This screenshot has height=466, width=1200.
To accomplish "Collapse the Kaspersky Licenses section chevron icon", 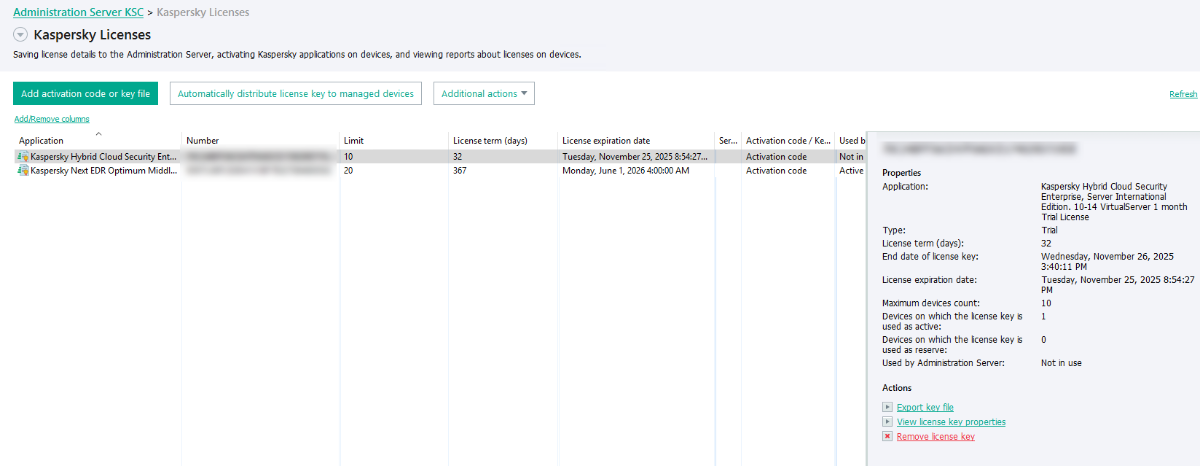I will [21, 34].
